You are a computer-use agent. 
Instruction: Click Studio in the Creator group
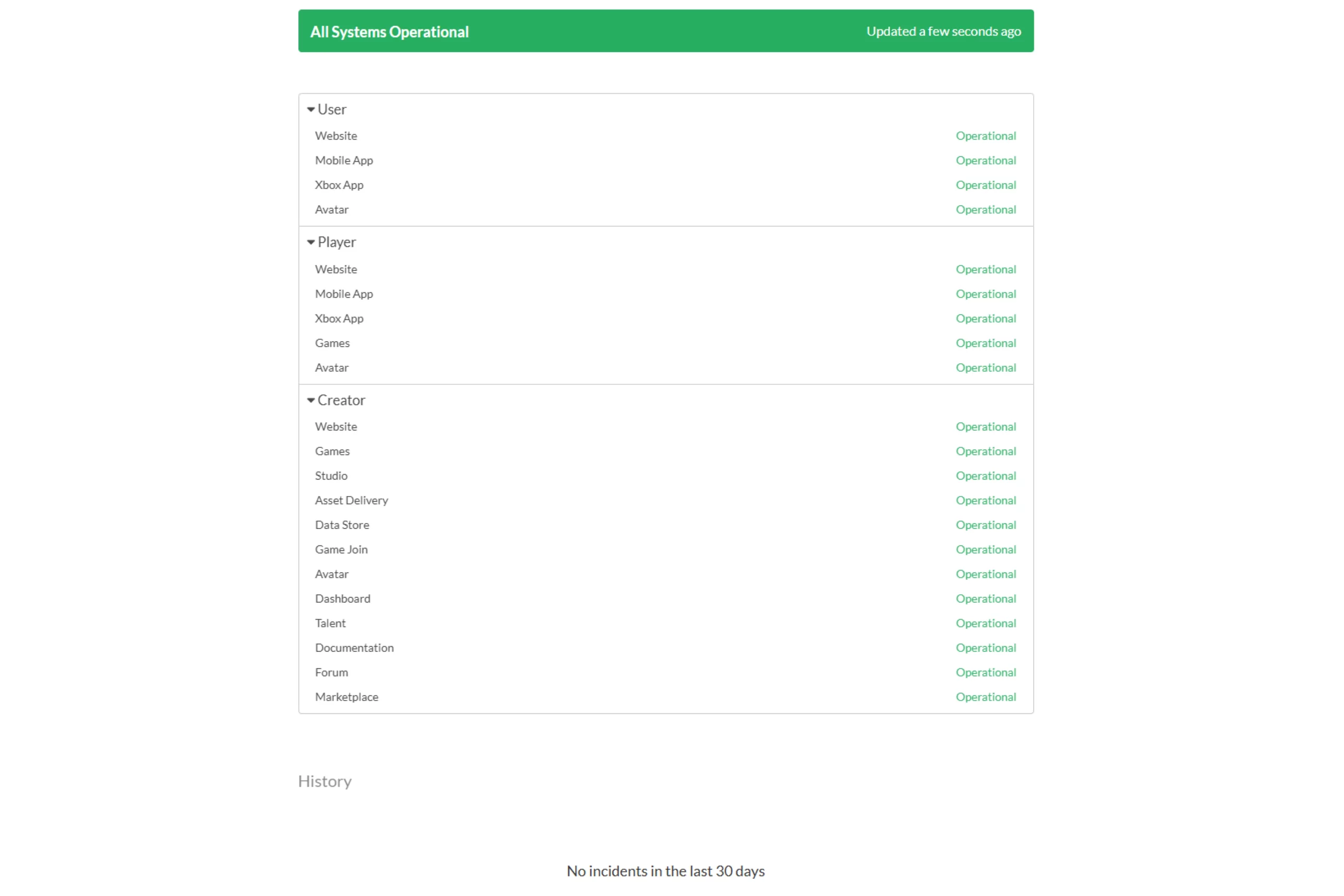pyautogui.click(x=331, y=476)
